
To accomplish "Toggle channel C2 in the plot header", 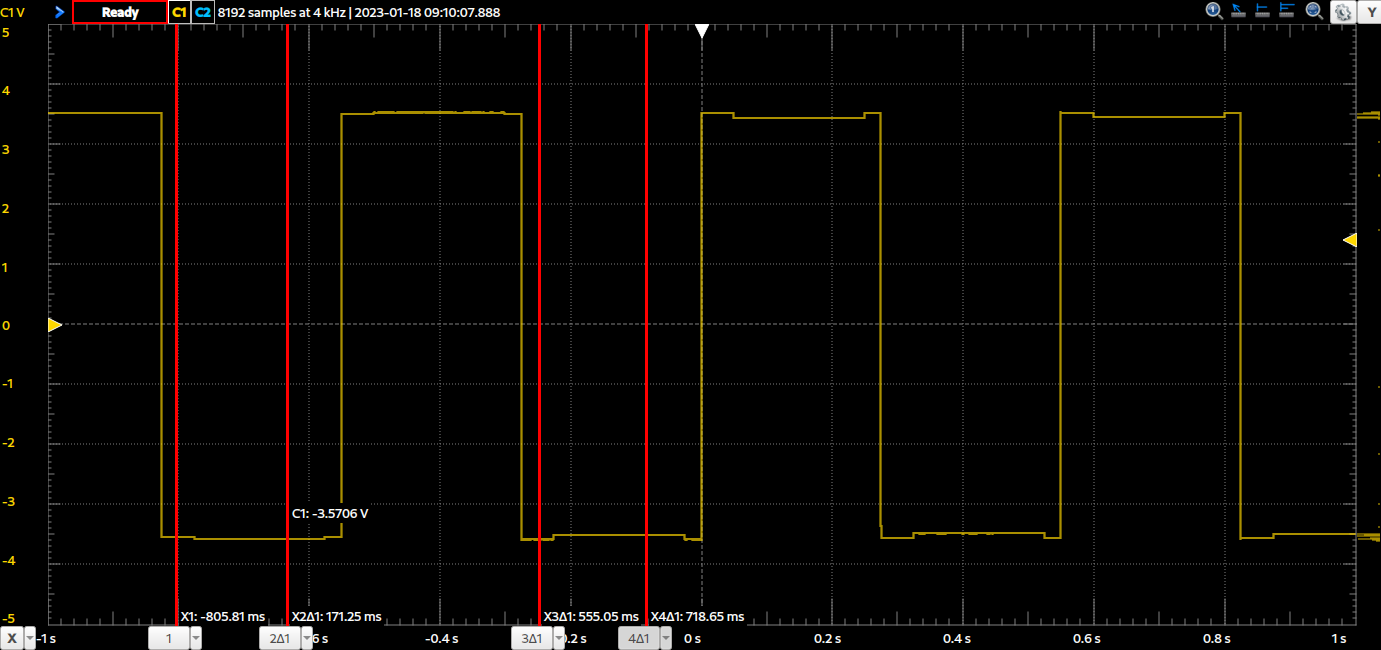I will tap(203, 12).
